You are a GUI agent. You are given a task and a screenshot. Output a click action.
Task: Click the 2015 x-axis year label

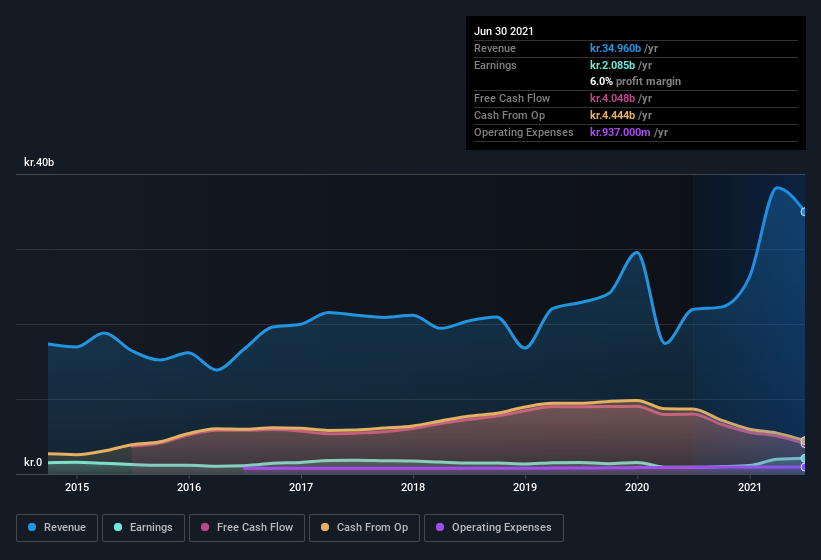point(77,487)
